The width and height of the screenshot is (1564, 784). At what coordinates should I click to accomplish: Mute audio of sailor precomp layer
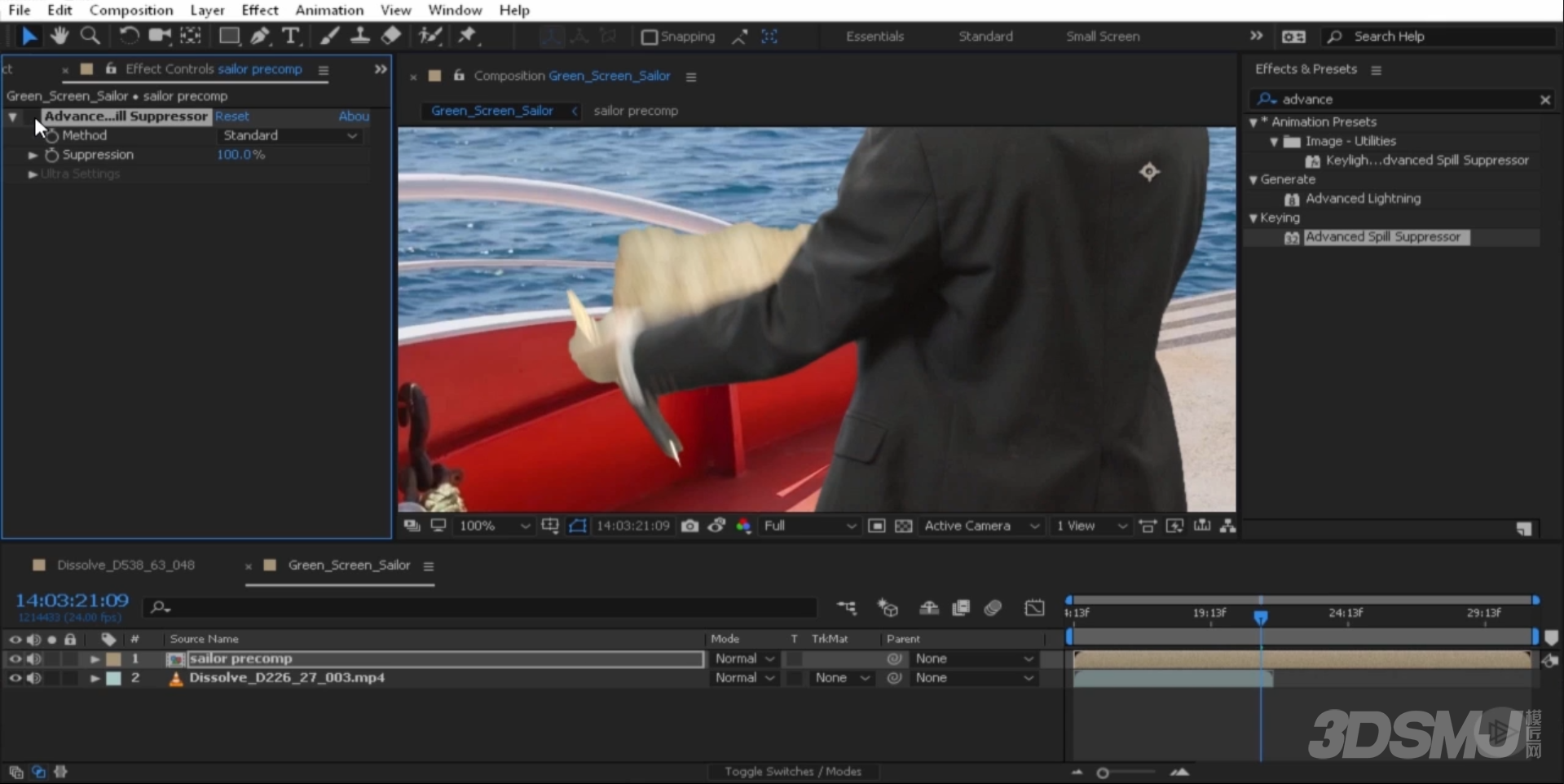[34, 658]
